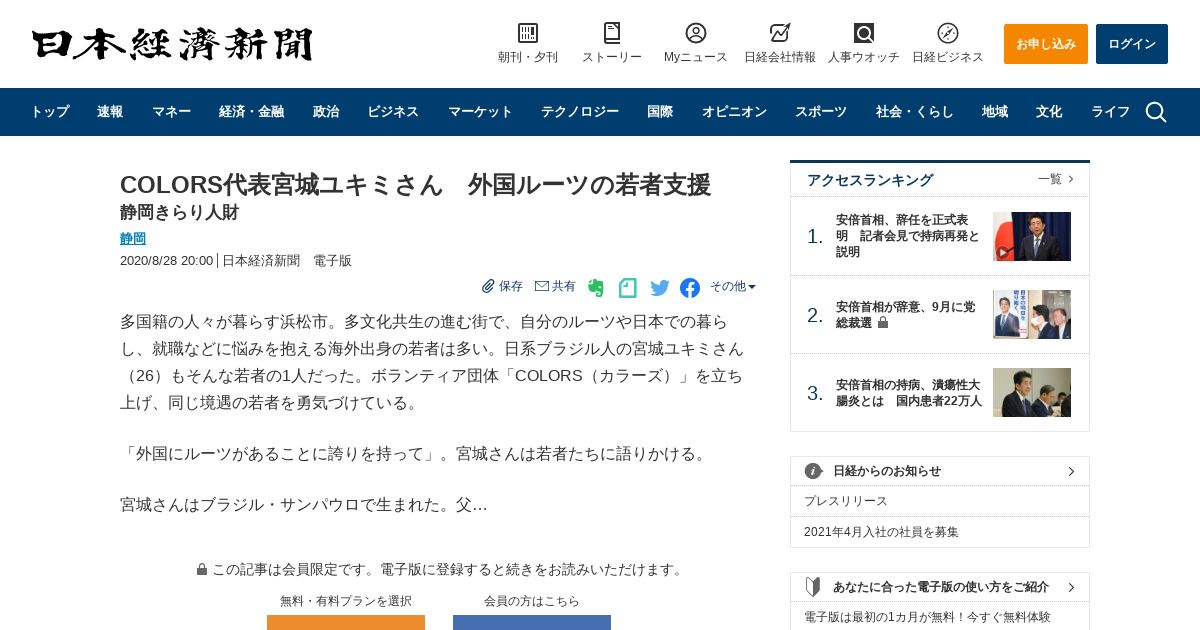Click article headline COLORS代表宮城ユキミさん
The width and height of the screenshot is (1200, 630).
coord(415,185)
